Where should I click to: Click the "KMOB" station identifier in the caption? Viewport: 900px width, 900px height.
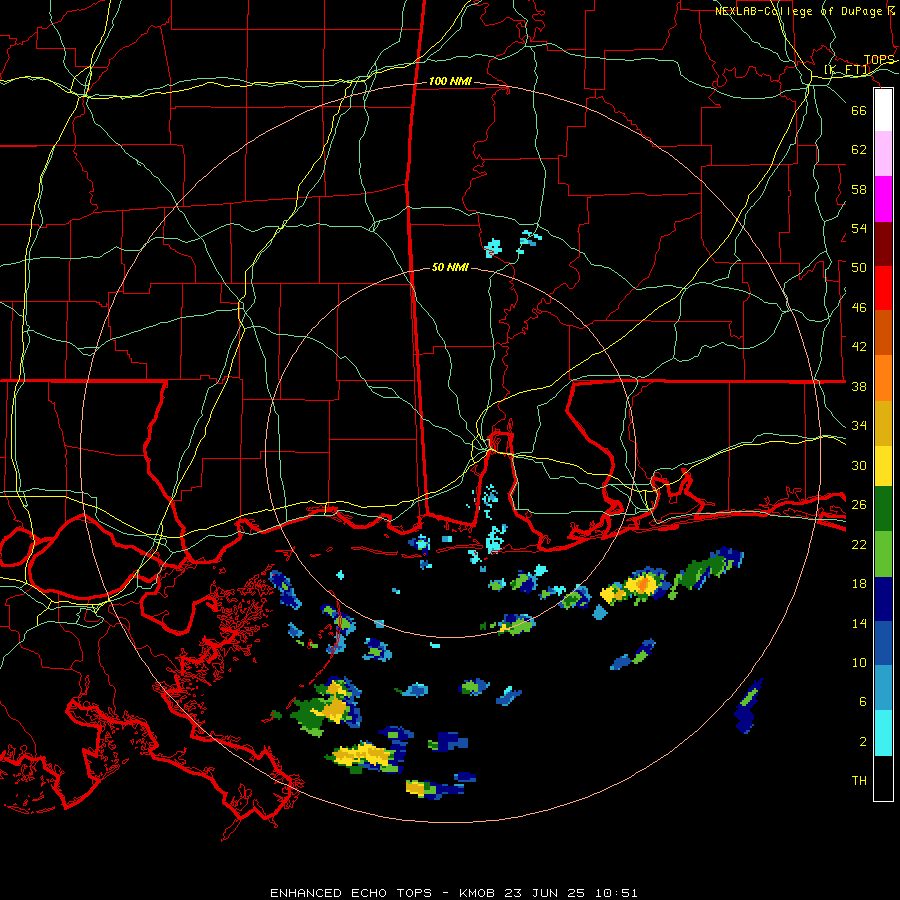pos(478,893)
